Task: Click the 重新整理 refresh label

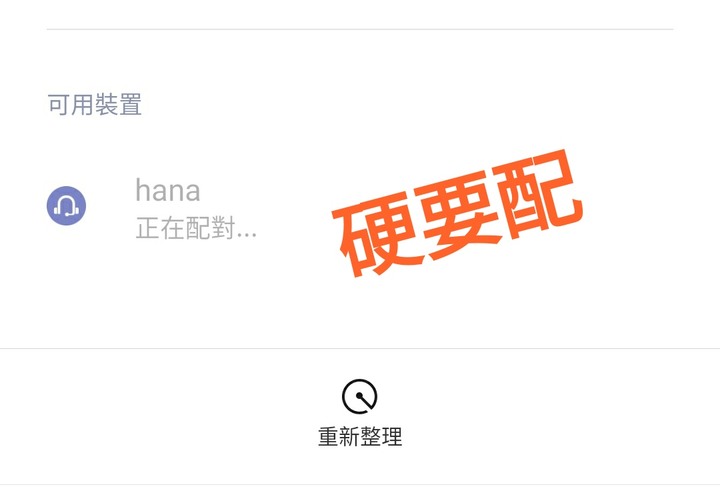Action: point(360,436)
